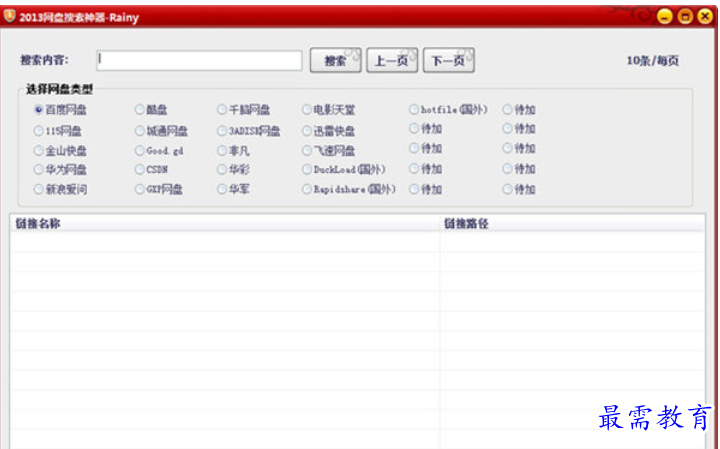Select 迅雷快盘 radio option
Screen dimensions: 720x449
coord(329,131)
